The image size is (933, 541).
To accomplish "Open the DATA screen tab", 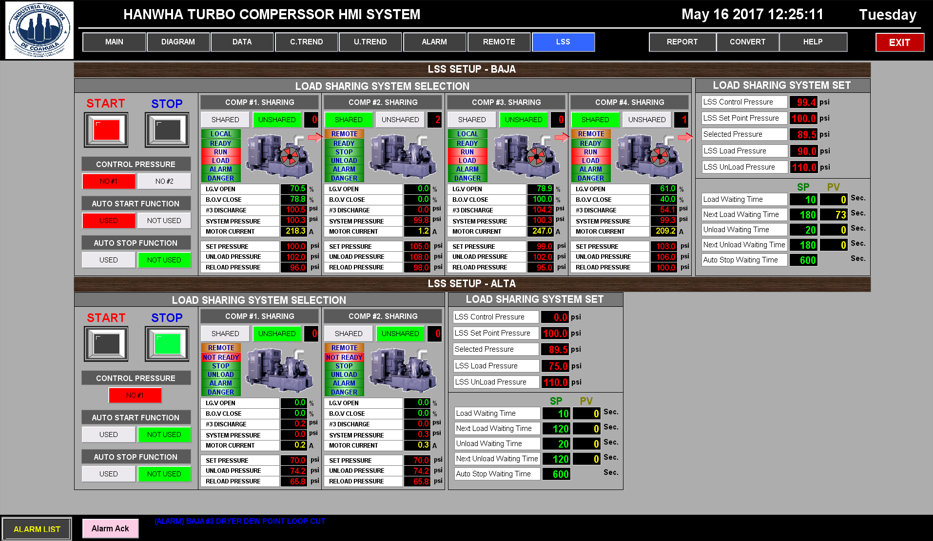I will click(242, 42).
